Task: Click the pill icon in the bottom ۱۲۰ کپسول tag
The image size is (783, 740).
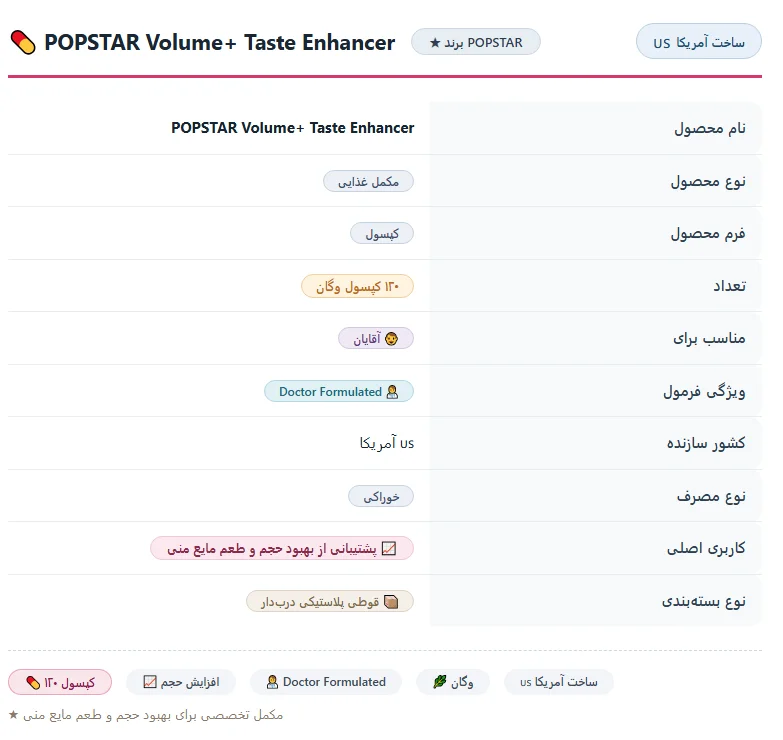Action: pos(33,683)
